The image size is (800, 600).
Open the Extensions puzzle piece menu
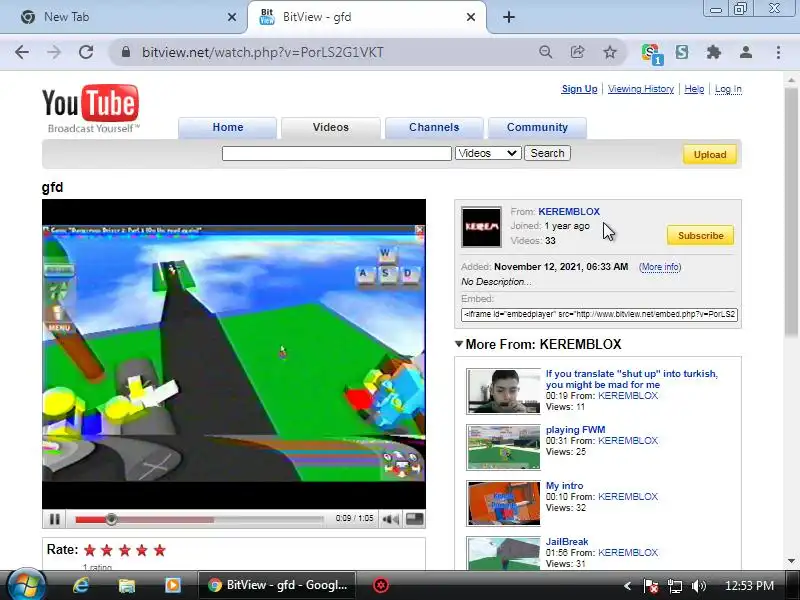coord(714,52)
